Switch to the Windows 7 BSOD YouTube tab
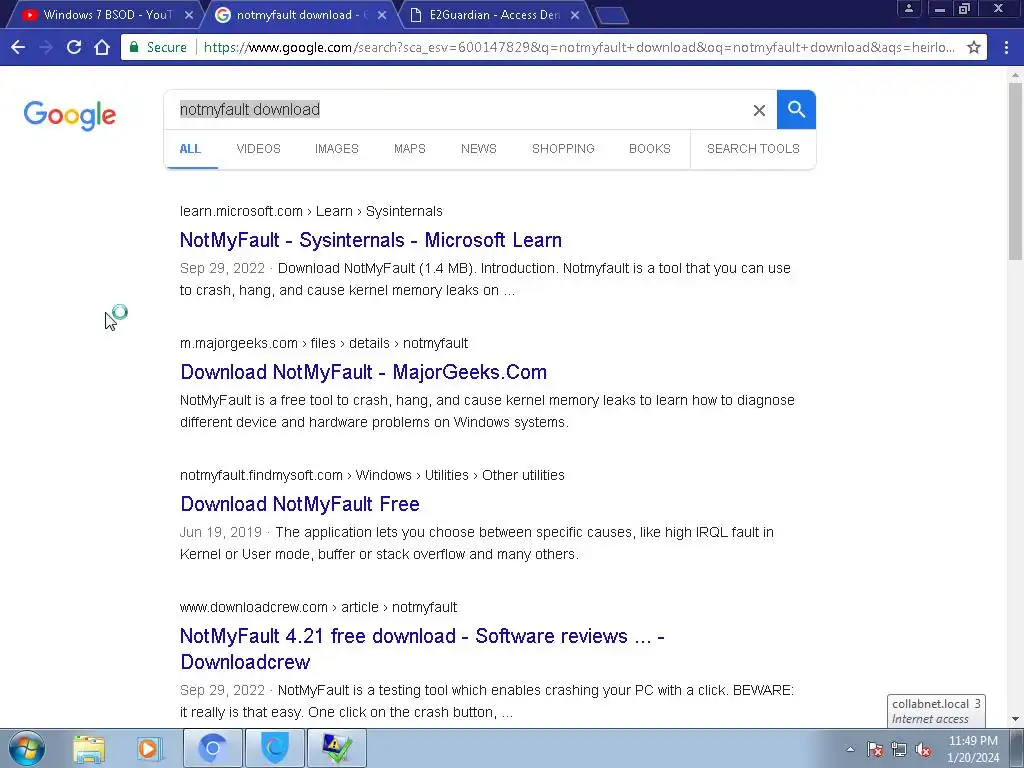Screen dimensions: 1024x768 tap(104, 15)
